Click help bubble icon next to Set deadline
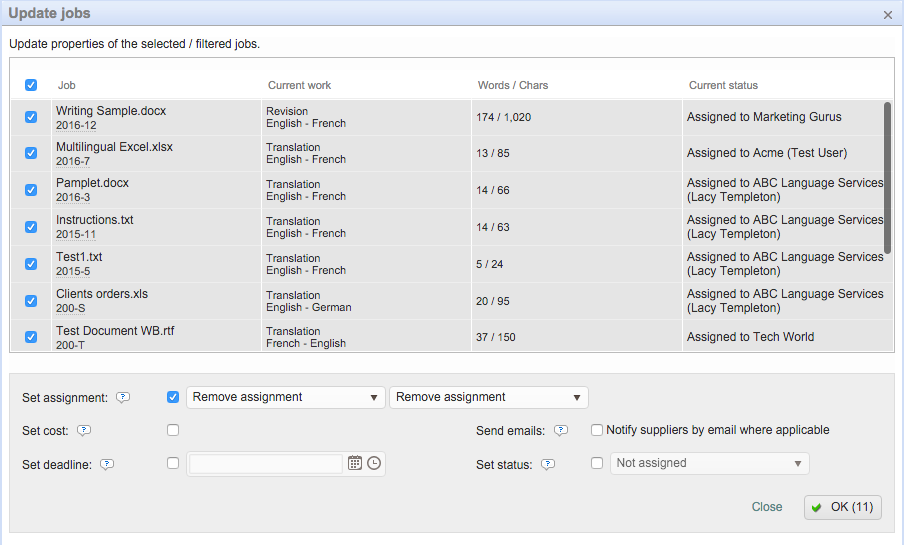This screenshot has width=904, height=545. coord(107,464)
